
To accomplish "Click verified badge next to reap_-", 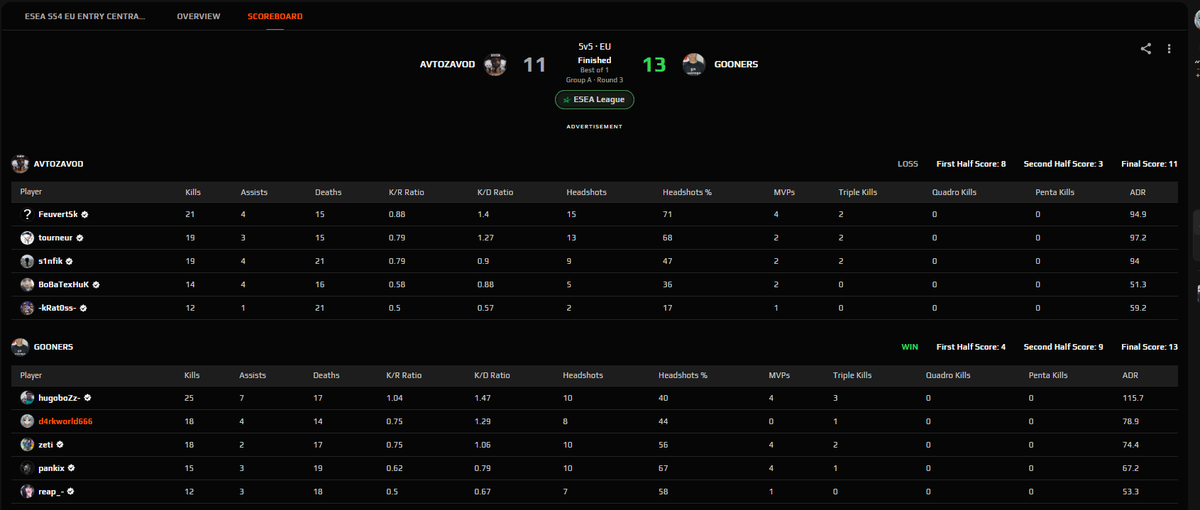I will (x=71, y=491).
